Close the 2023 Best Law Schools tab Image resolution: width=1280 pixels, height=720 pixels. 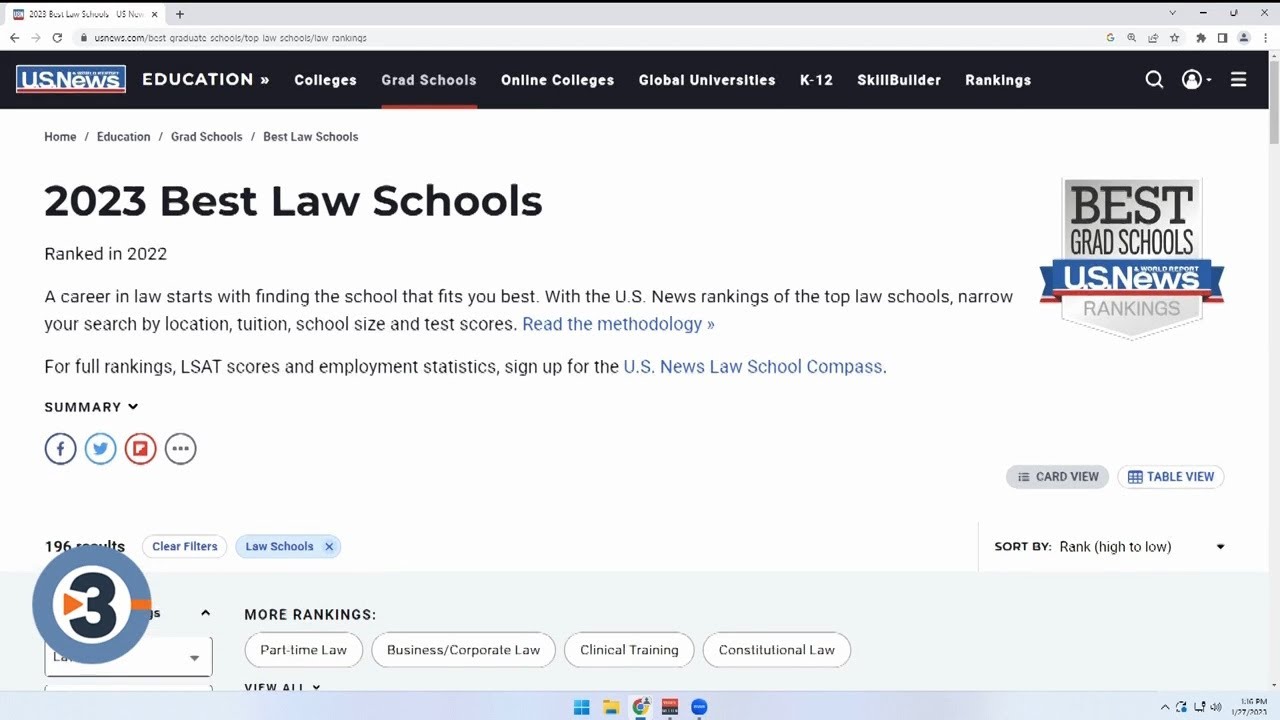point(154,14)
